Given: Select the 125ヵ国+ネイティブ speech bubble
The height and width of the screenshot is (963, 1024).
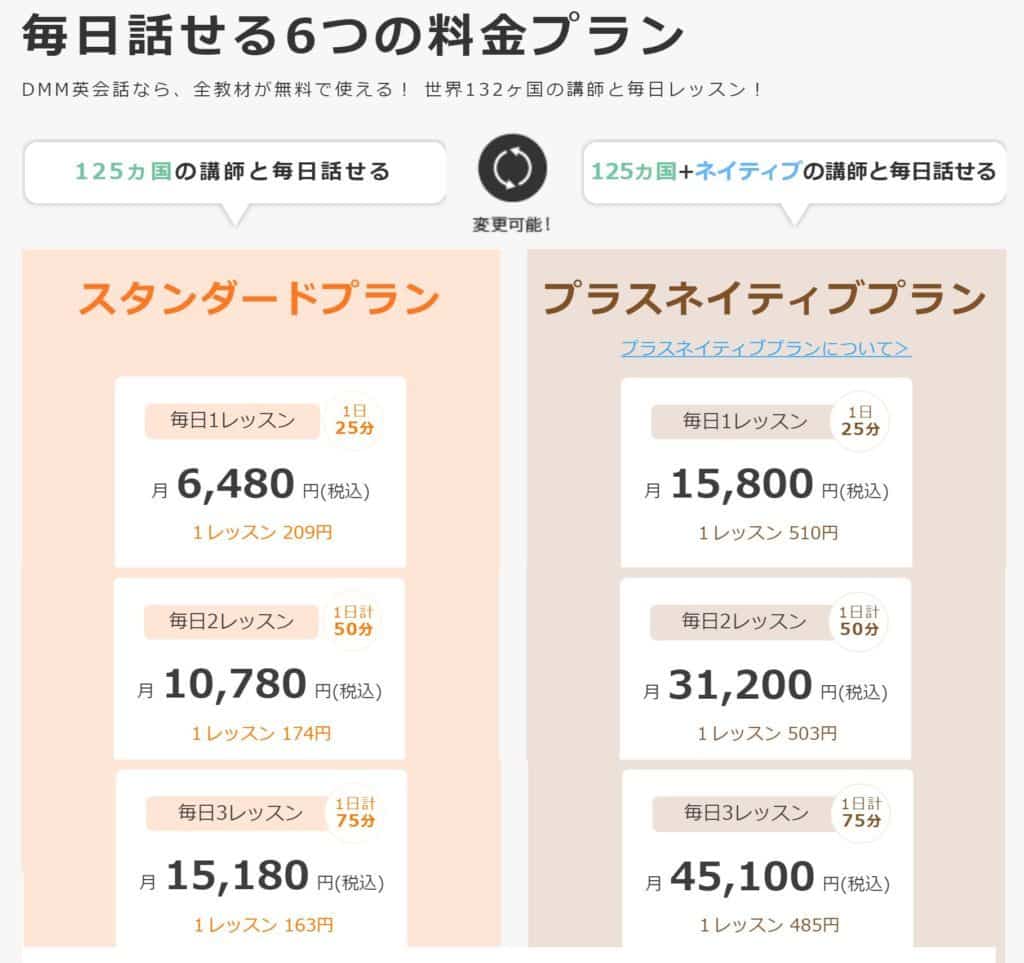Looking at the screenshot, I should point(794,172).
